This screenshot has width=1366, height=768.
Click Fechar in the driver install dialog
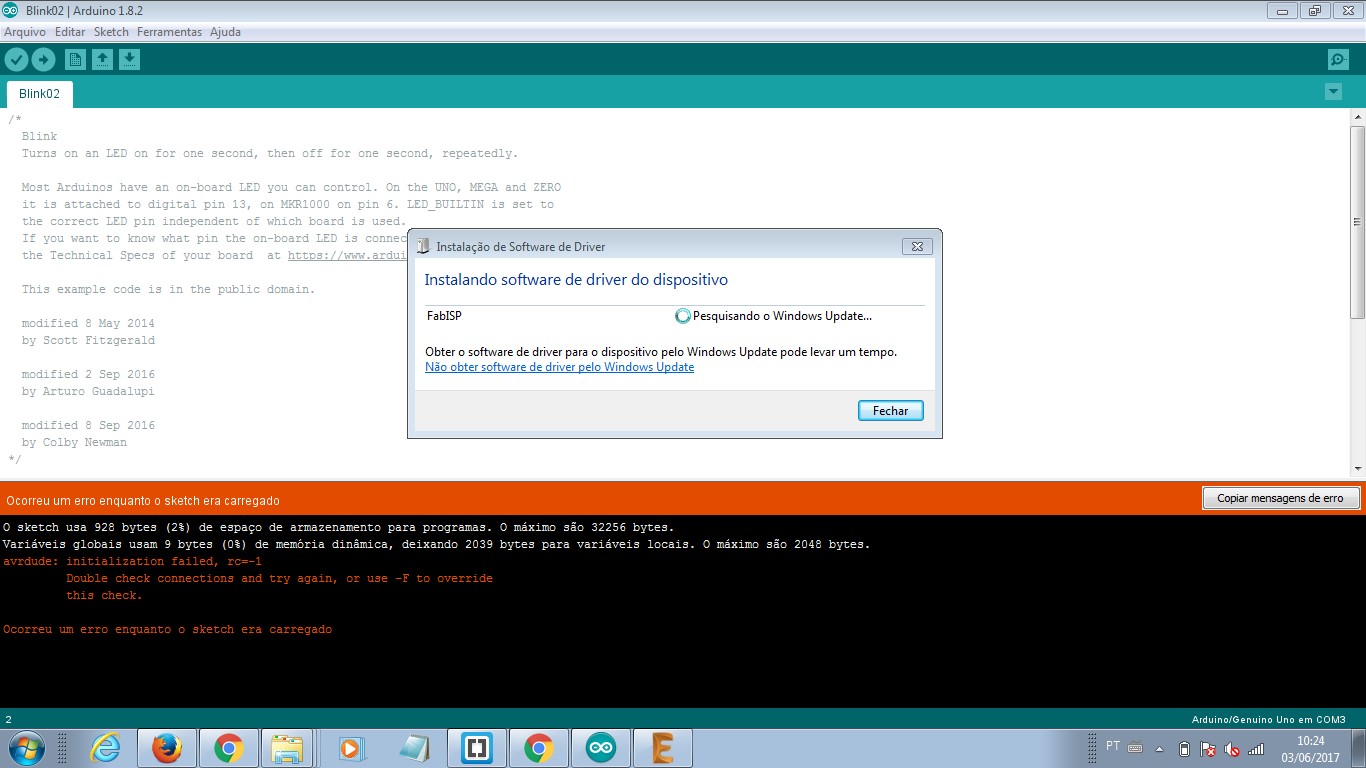point(890,411)
